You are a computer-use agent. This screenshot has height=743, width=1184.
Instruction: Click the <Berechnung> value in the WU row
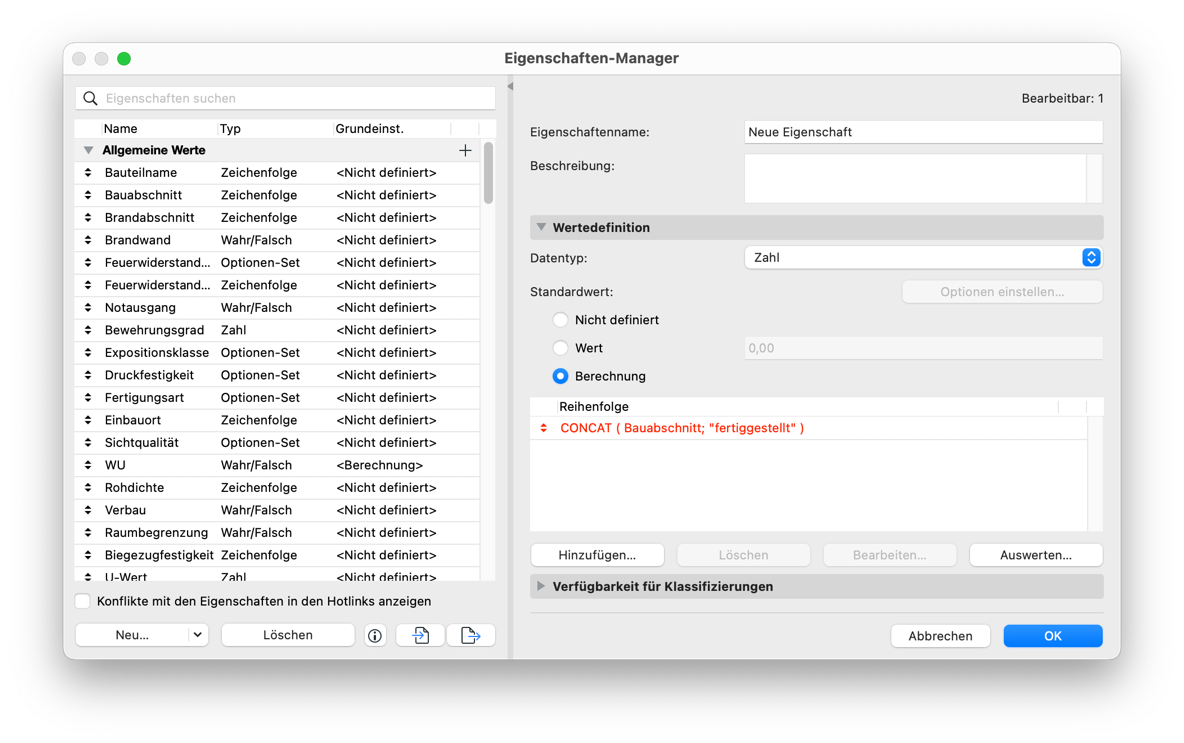[x=380, y=465]
